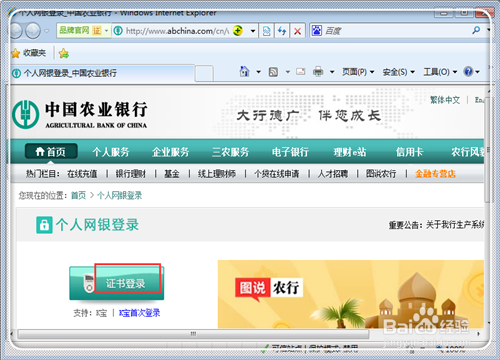Click the 图说农行 banner image
The width and height of the screenshot is (500, 360).
point(351,294)
